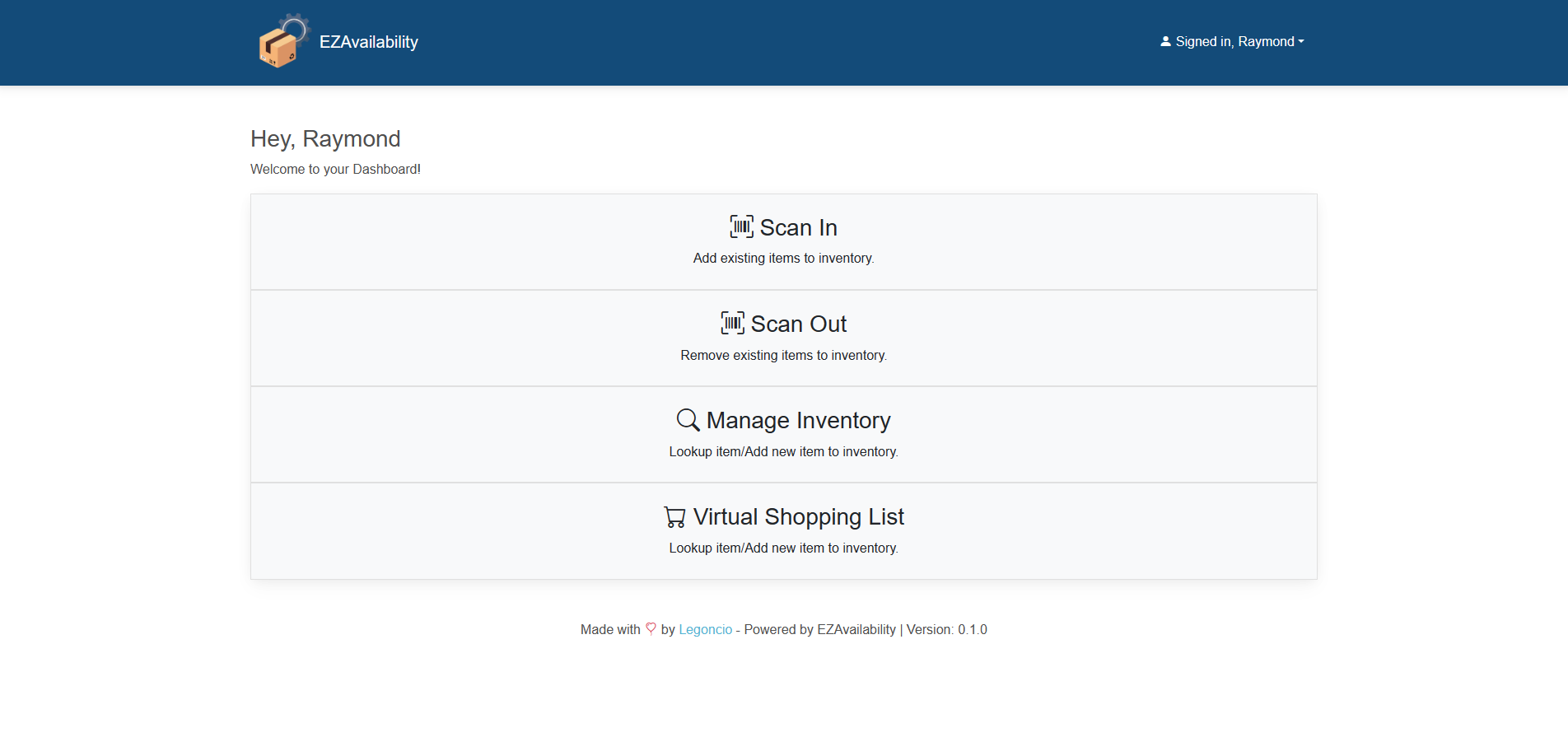Open the Virtual Shopping List
Viewport: 1568px width, 756px height.
782,530
